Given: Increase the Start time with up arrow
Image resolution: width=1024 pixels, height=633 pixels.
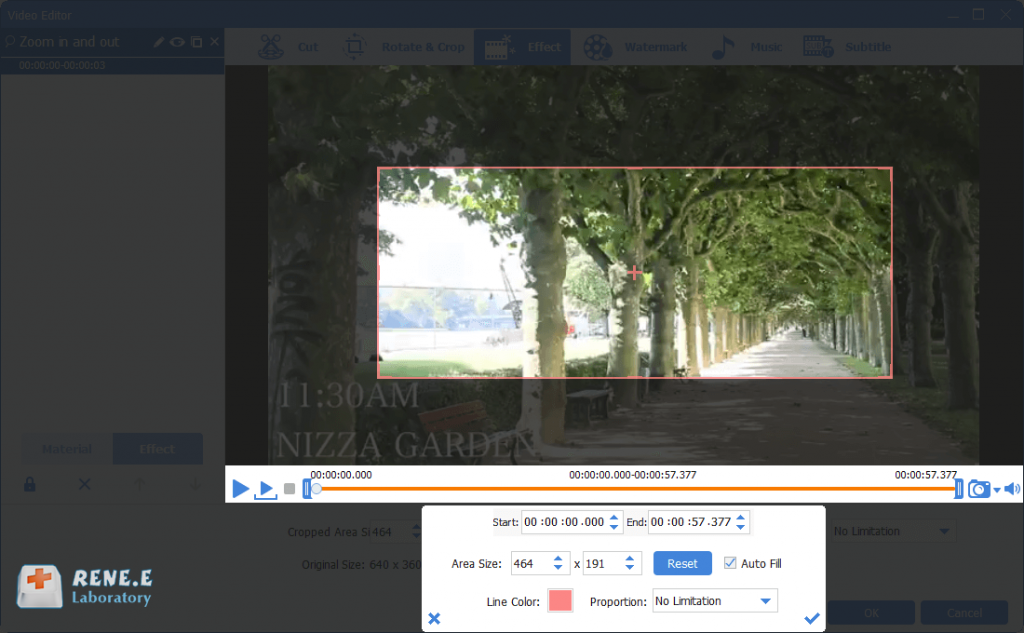Looking at the screenshot, I should pos(614,517).
